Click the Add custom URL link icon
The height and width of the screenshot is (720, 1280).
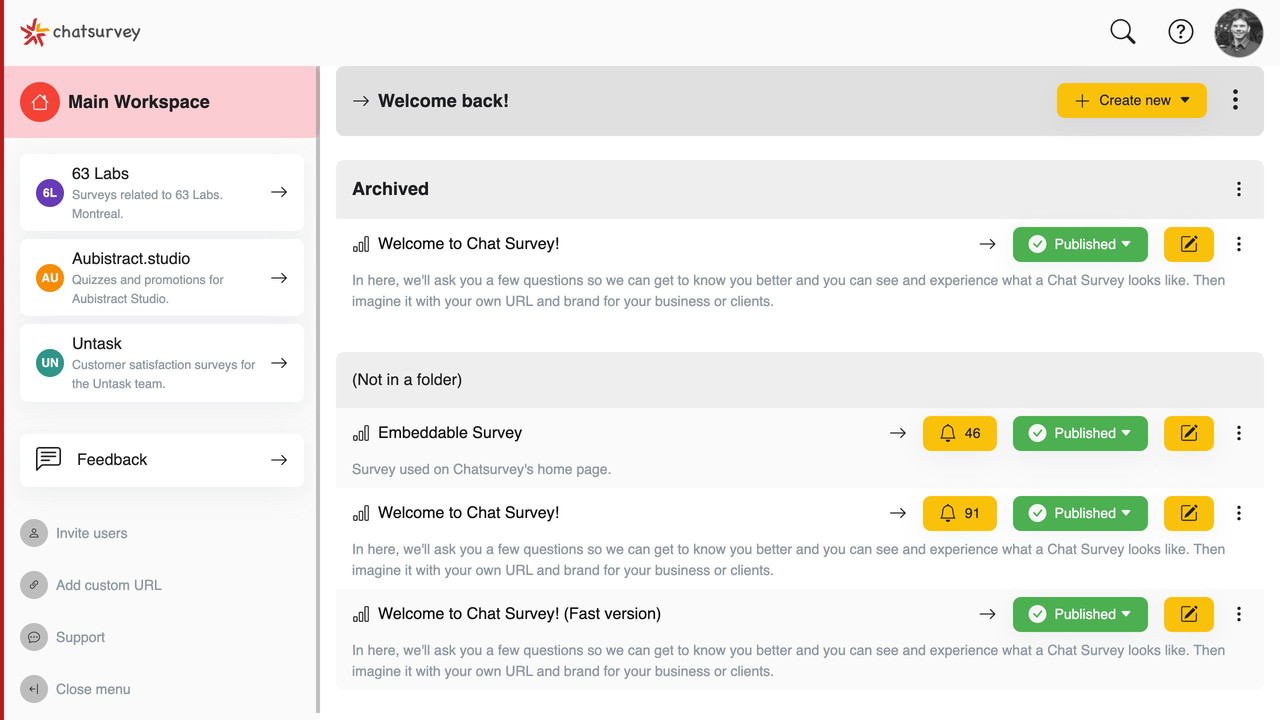point(34,585)
